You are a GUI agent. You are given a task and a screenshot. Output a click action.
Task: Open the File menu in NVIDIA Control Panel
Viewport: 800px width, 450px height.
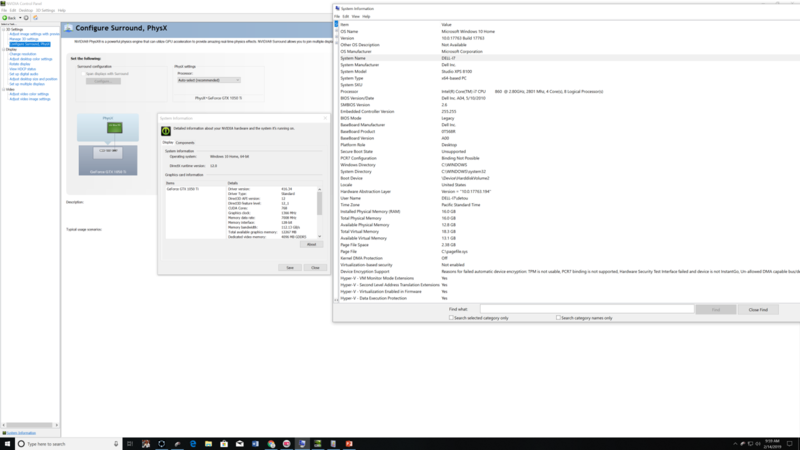(x=4, y=10)
